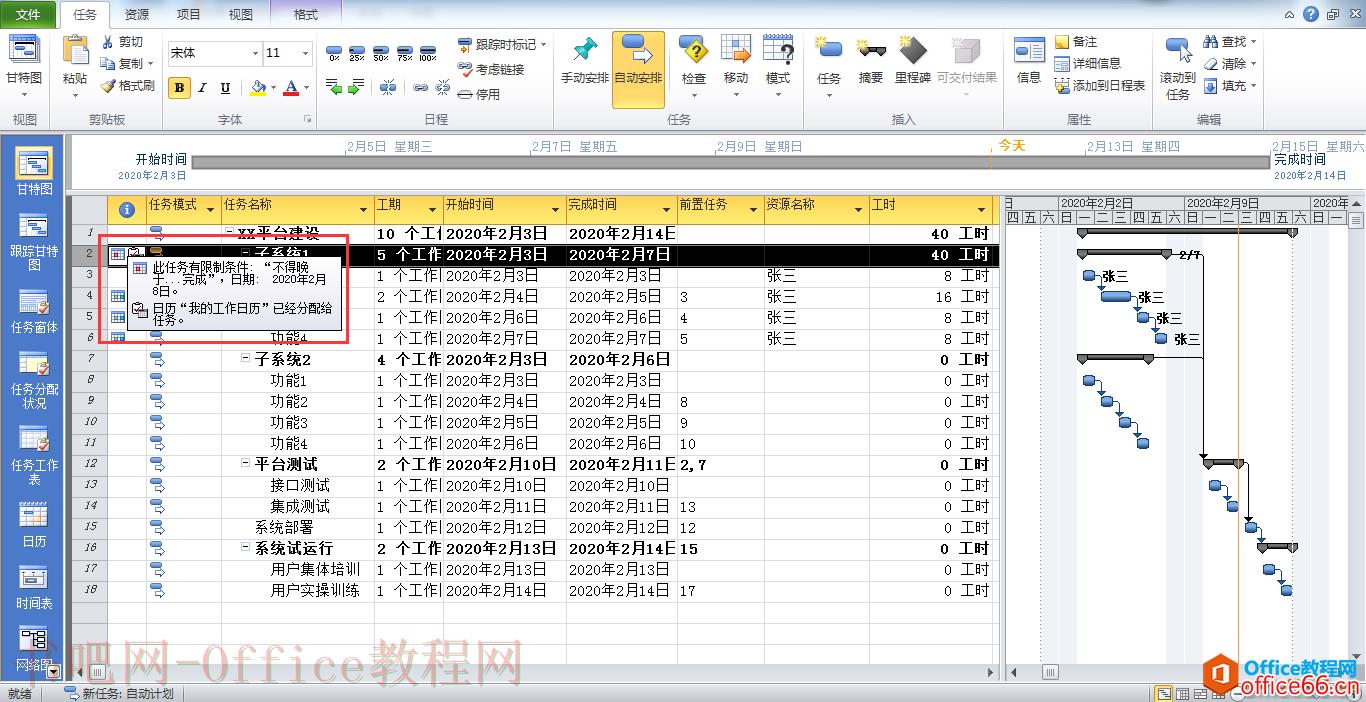Screen dimensions: 1366x702
Task: Mark task 100% complete
Action: [x=428, y=53]
